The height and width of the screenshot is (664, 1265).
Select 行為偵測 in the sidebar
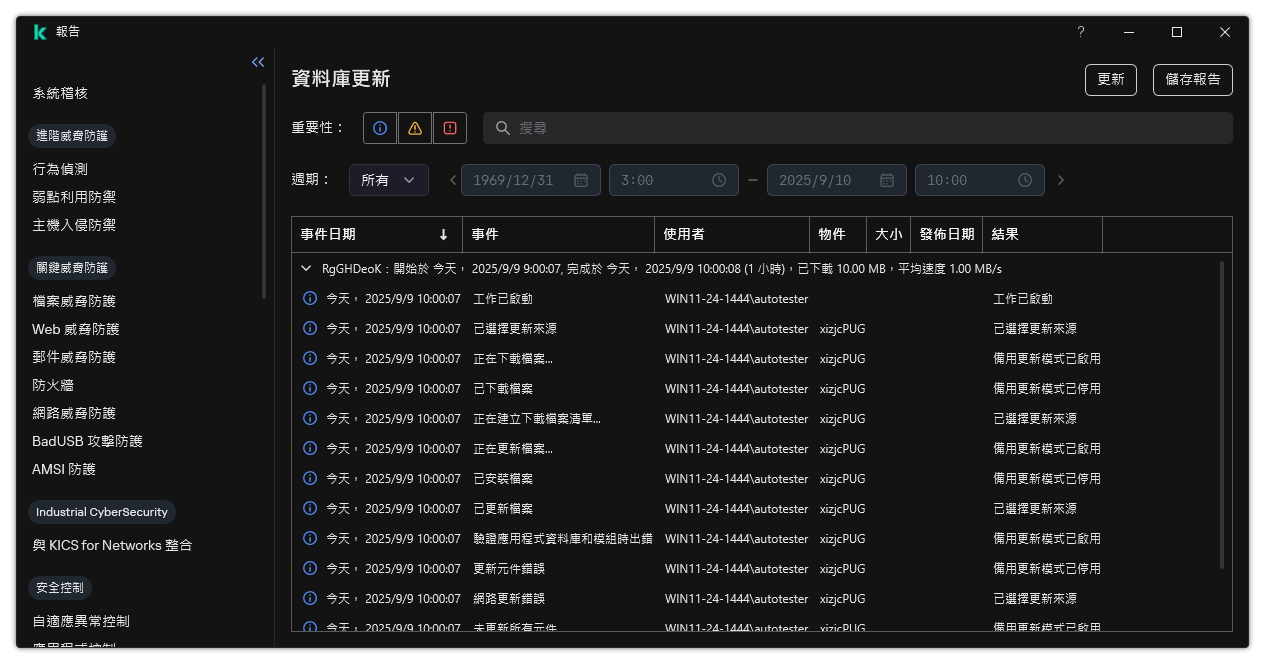(62, 168)
